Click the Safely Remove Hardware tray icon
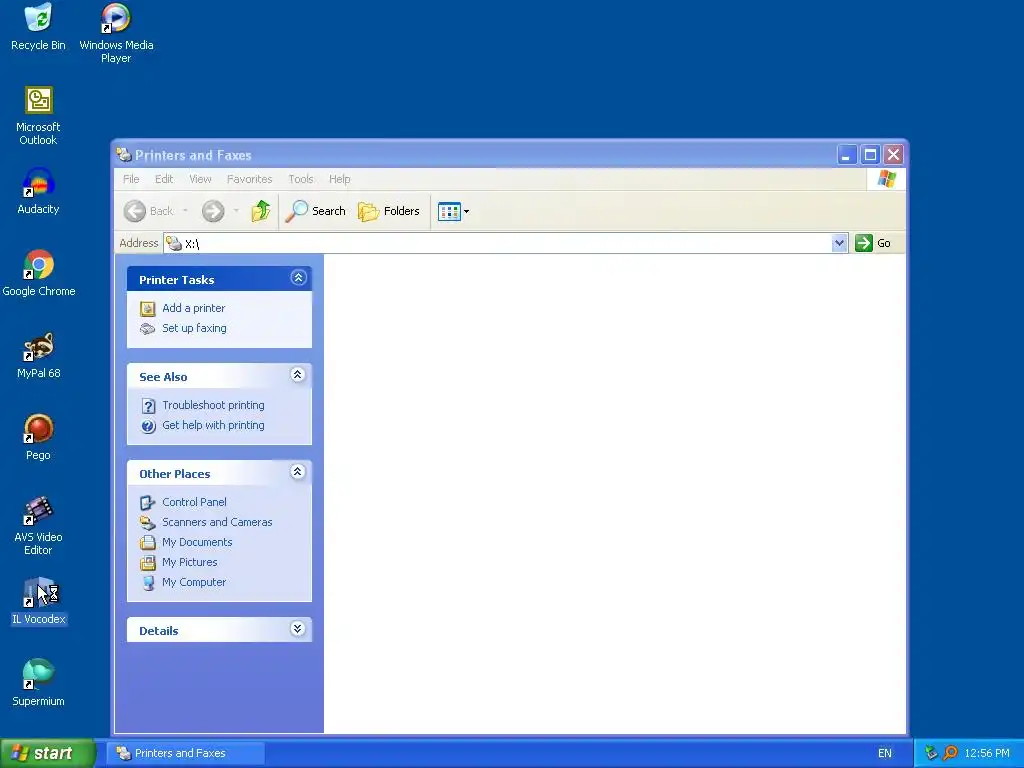Screen dimensions: 1024x768 (x=931, y=753)
